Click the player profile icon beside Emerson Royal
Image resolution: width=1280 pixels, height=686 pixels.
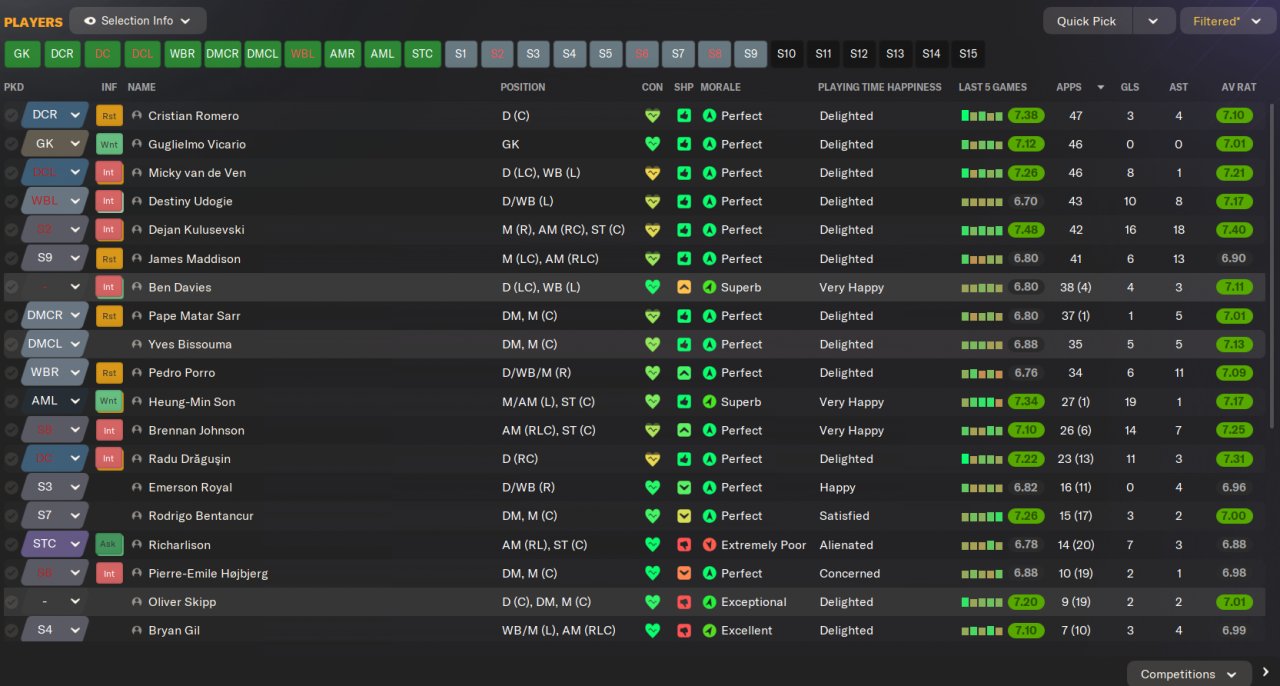click(x=137, y=487)
